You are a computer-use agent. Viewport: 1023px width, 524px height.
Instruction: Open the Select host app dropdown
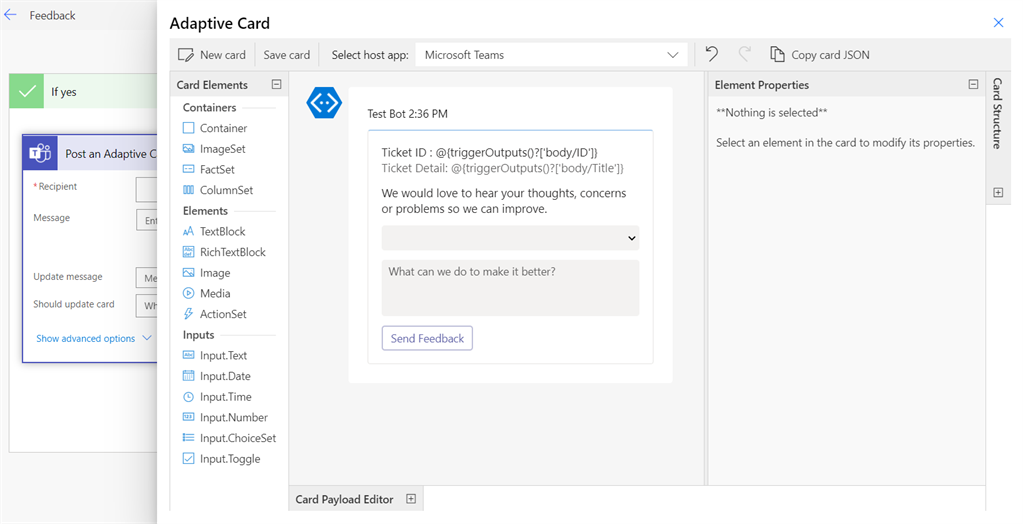[x=551, y=55]
